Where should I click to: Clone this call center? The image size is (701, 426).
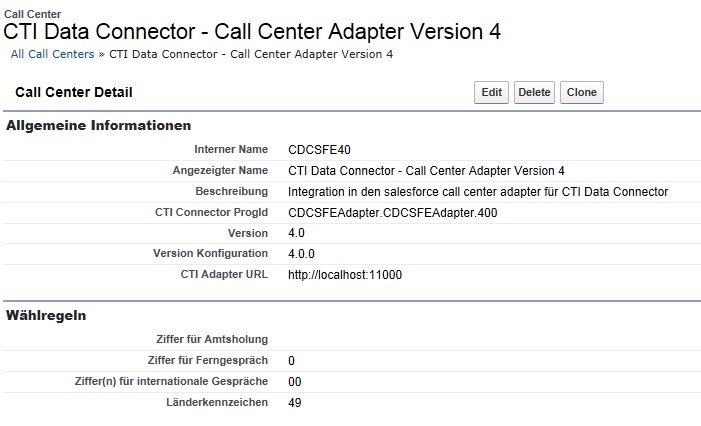click(x=581, y=93)
